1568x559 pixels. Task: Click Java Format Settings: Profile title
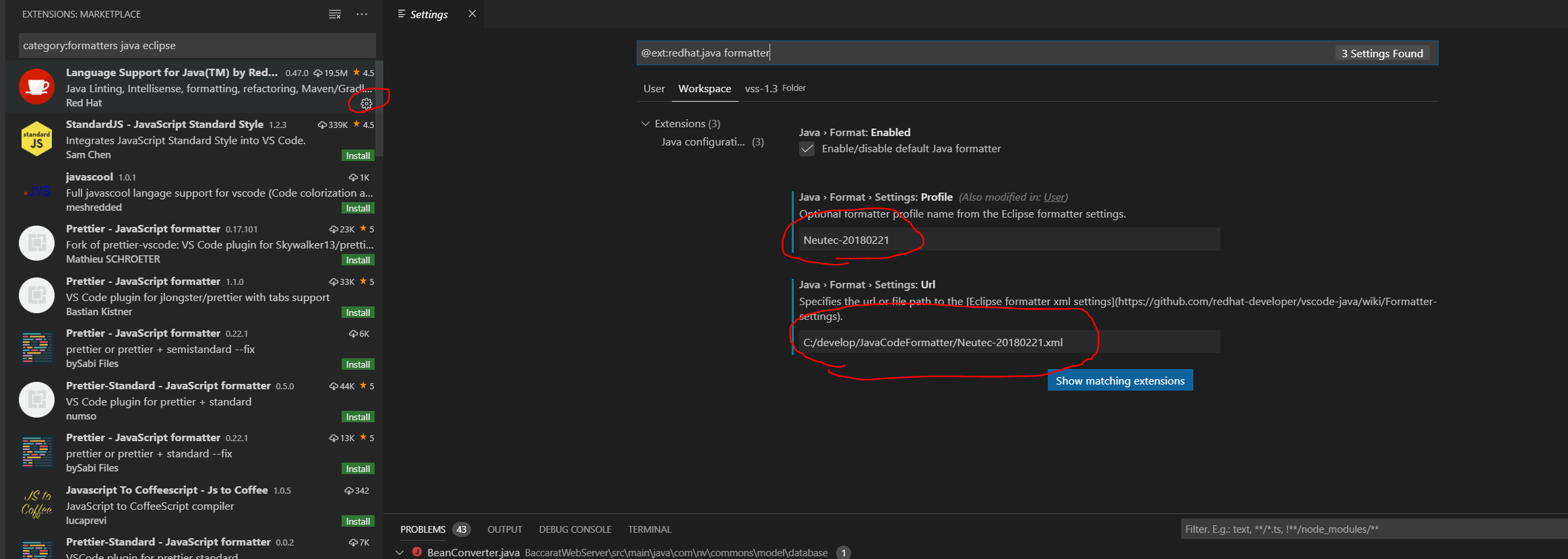[876, 197]
